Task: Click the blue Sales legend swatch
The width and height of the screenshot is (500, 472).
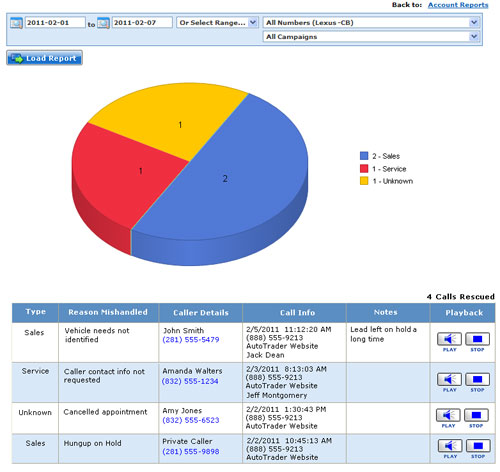Action: point(364,156)
